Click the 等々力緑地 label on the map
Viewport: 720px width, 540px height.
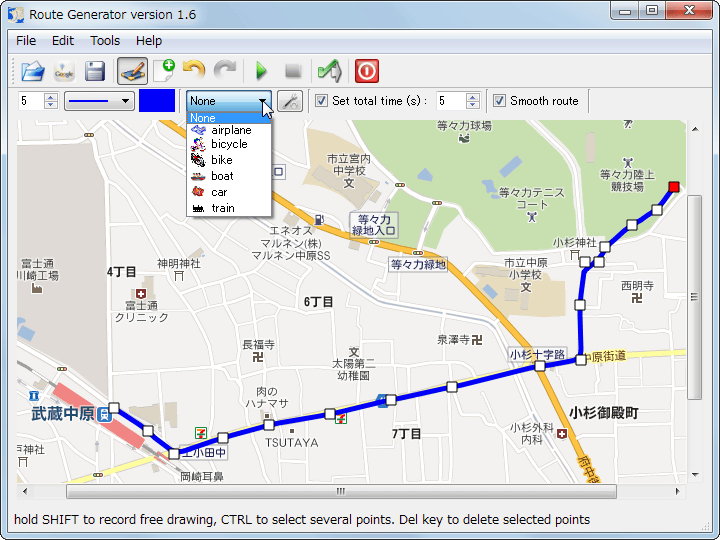[417, 264]
